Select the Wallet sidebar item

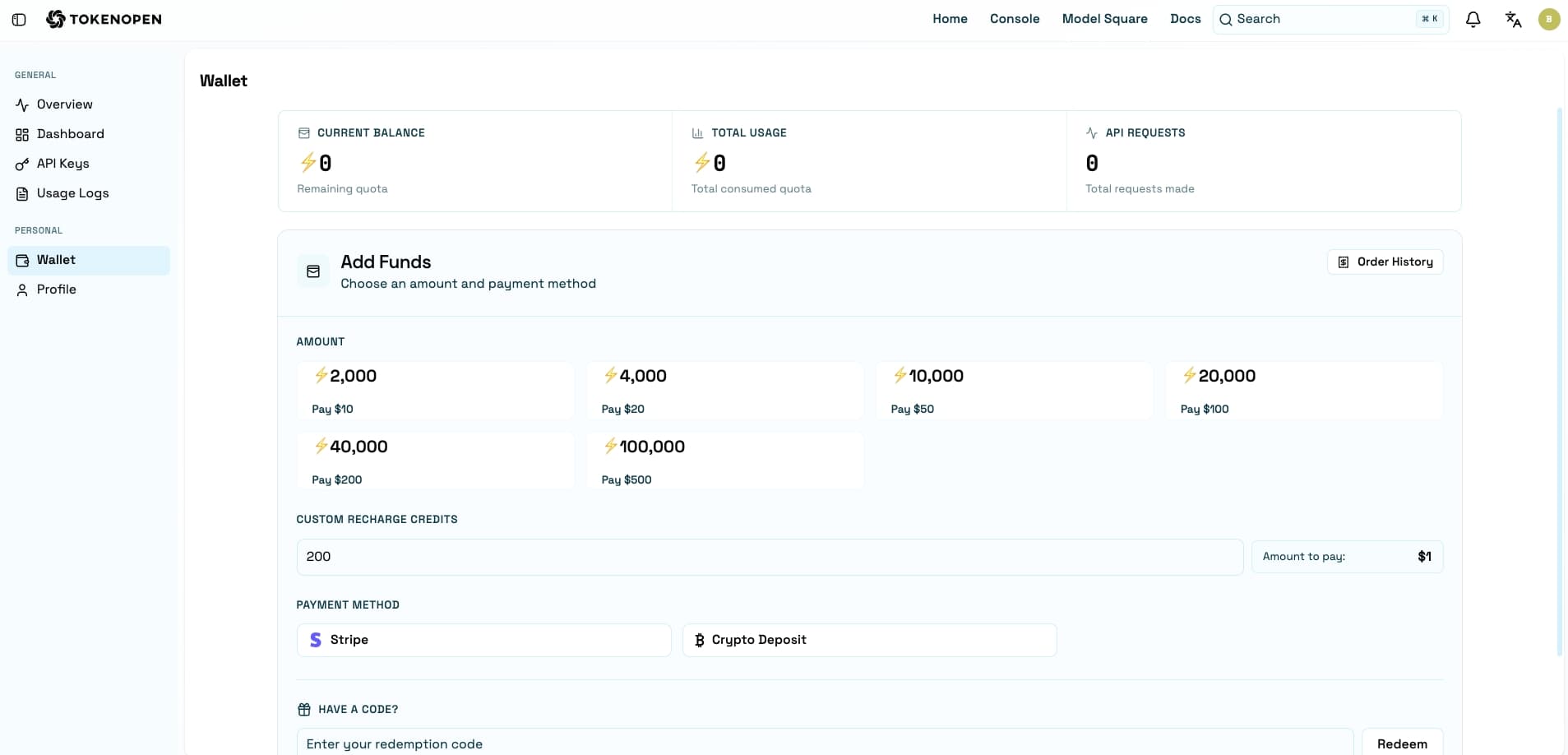tap(89, 260)
